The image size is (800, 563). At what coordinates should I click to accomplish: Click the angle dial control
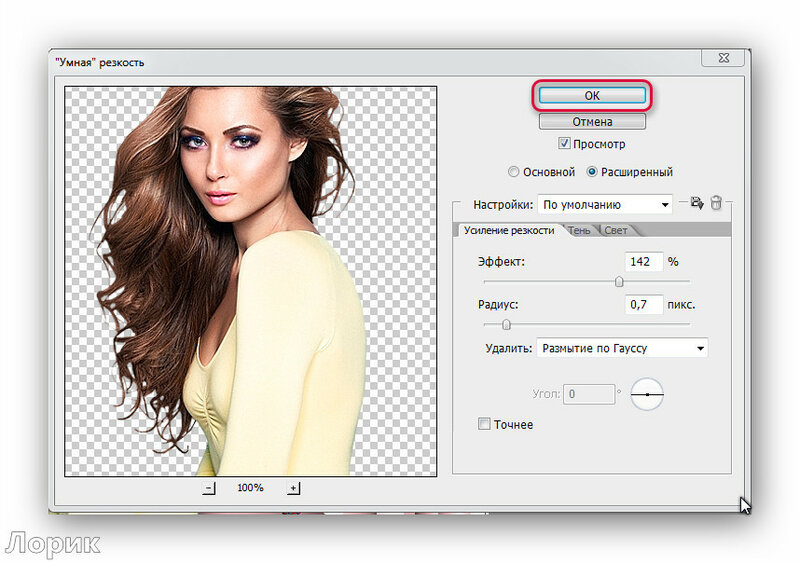[647, 394]
